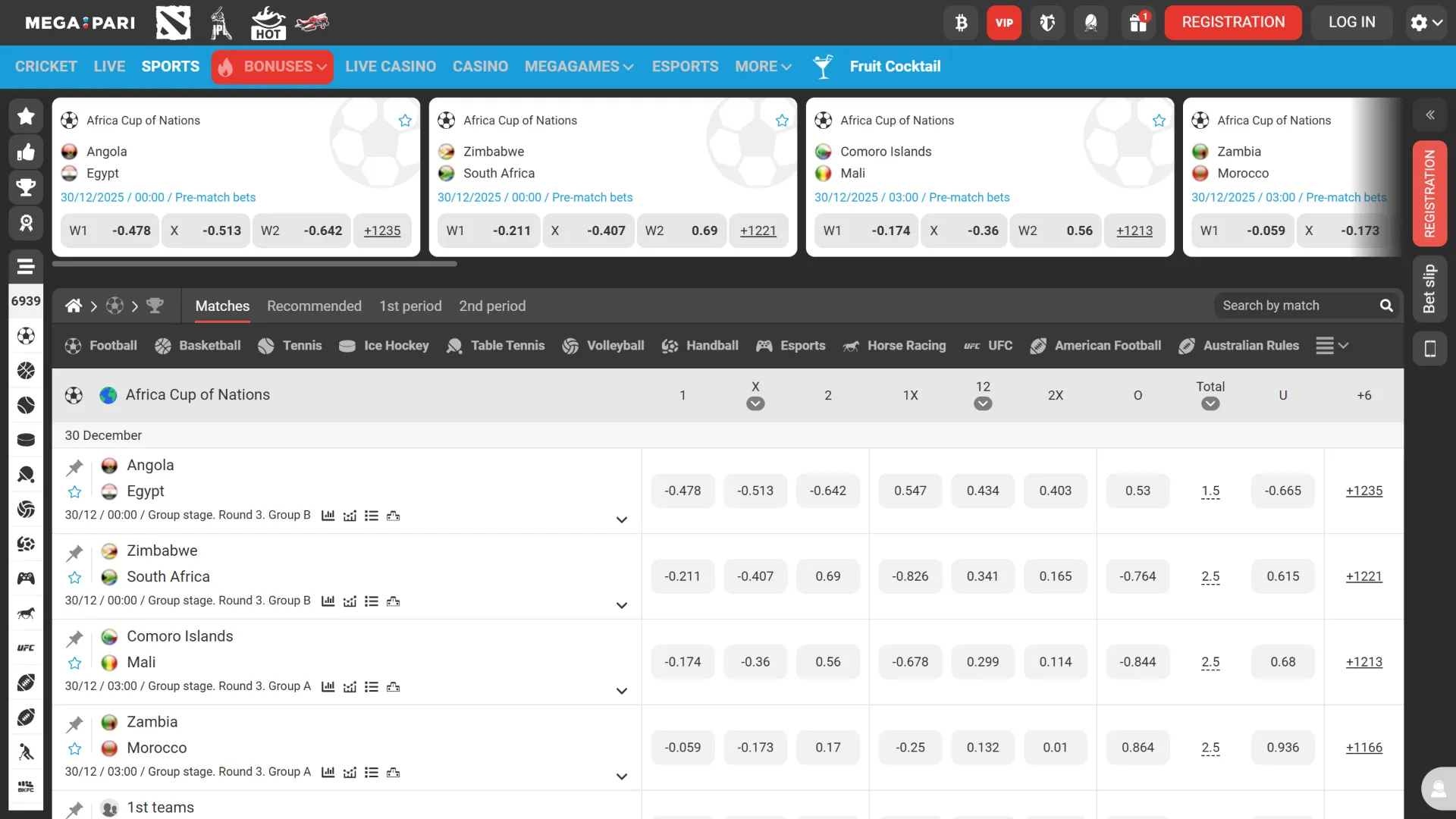Expand additional markets for Angola vs Egypt row

[x=622, y=519]
